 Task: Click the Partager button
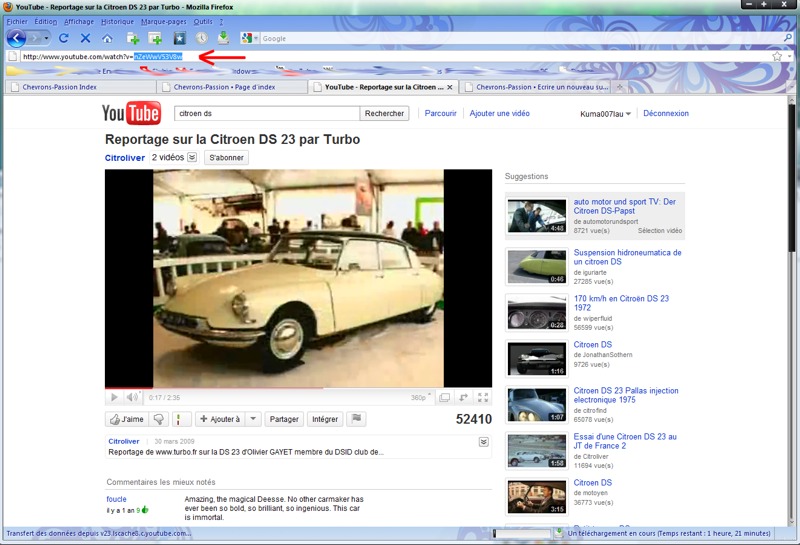coord(284,419)
